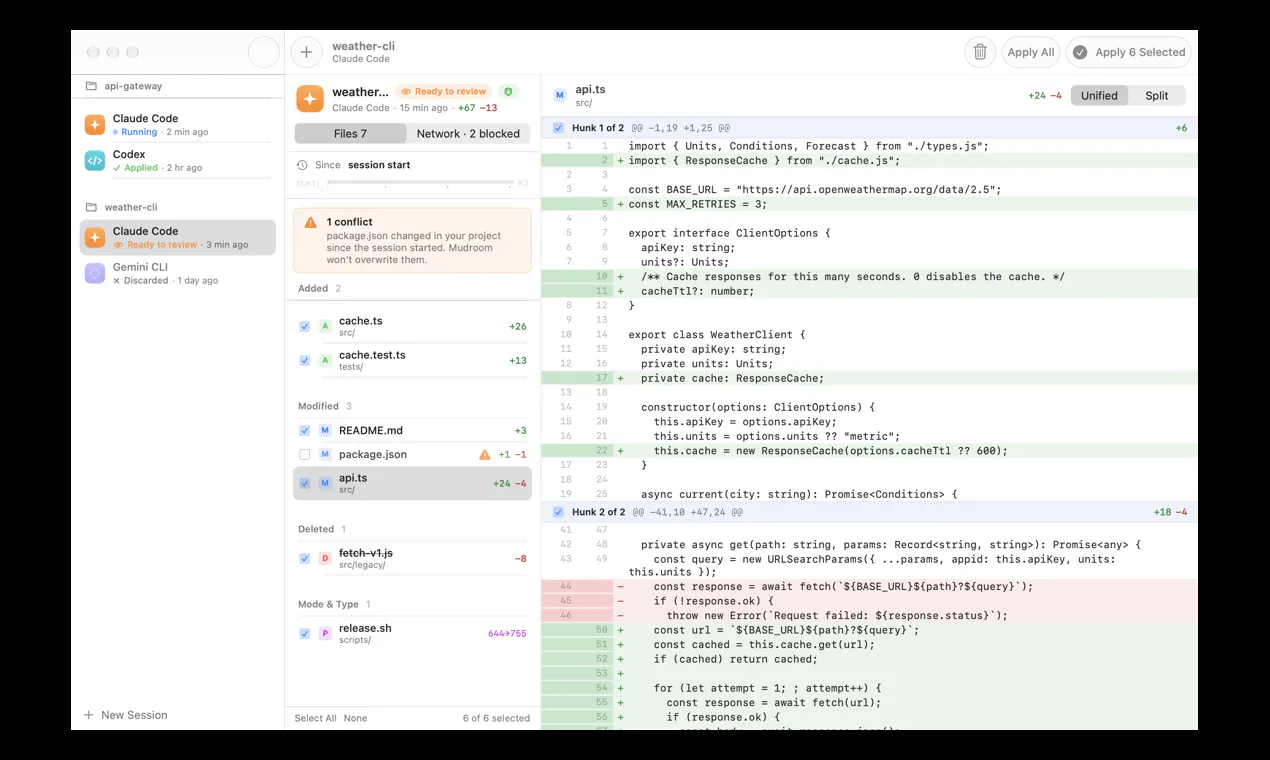Uncheck the cache.ts file checkbox
Image resolution: width=1270 pixels, height=760 pixels.
click(x=305, y=326)
